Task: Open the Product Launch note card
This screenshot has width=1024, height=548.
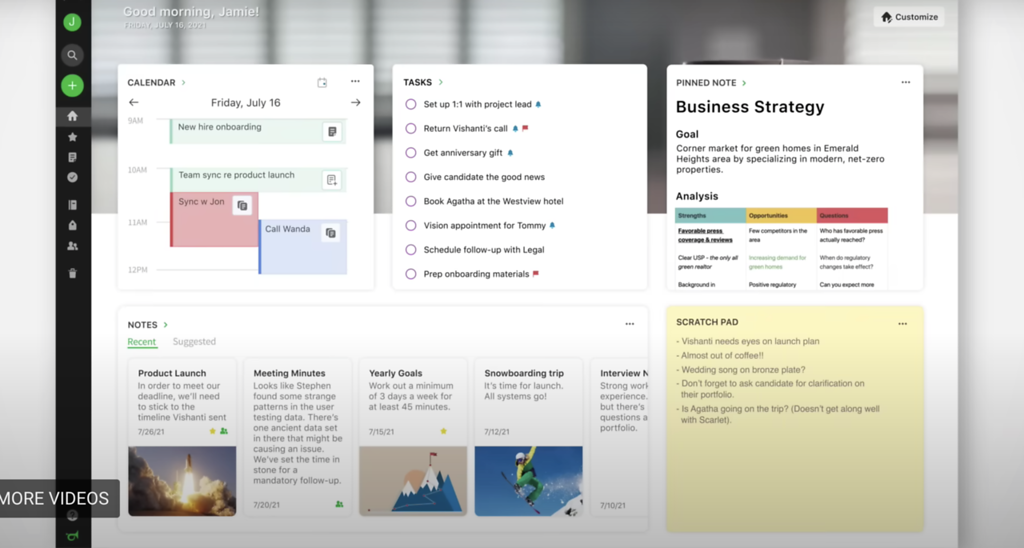Action: [x=182, y=437]
